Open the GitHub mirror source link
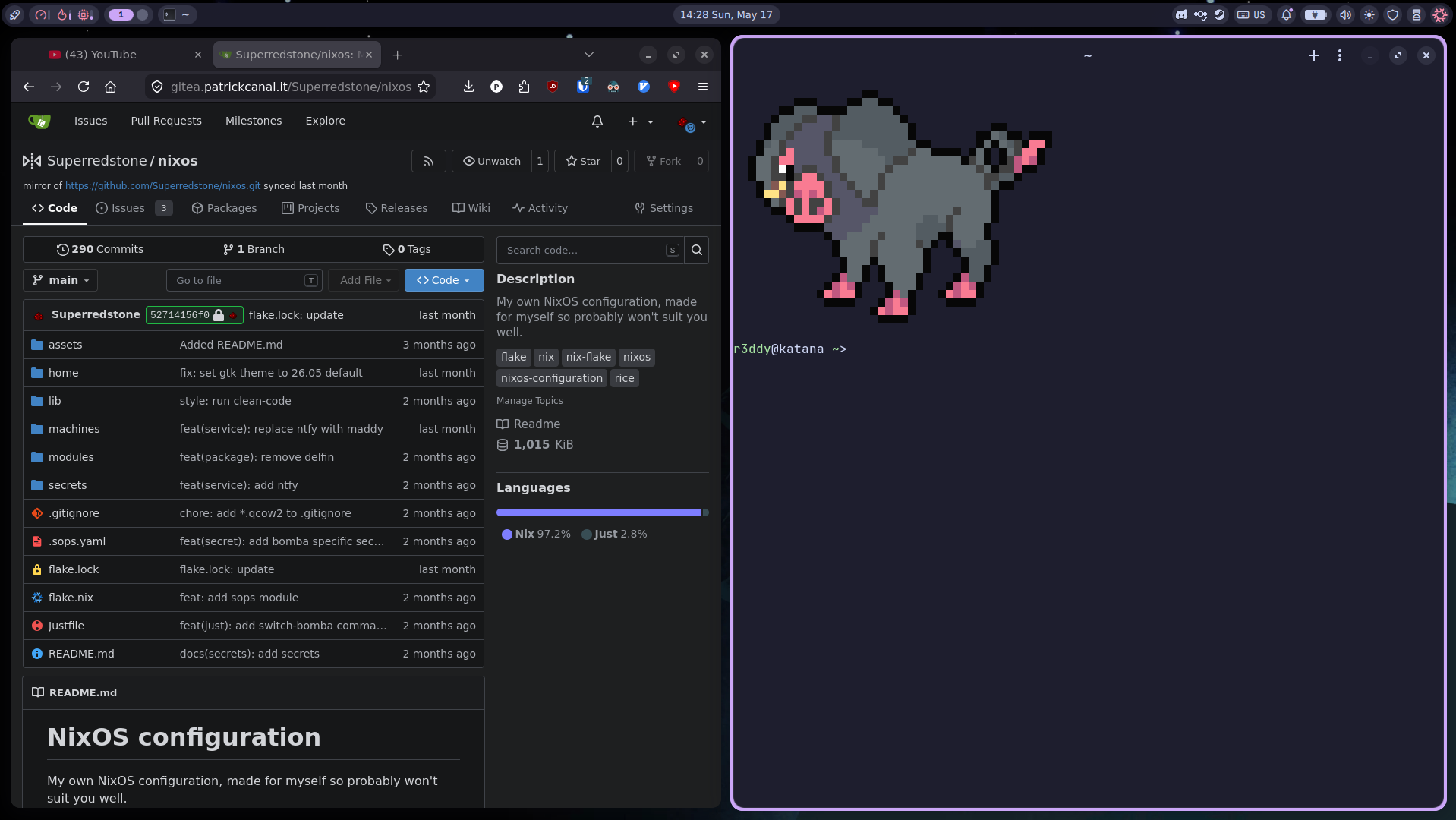 click(x=162, y=185)
